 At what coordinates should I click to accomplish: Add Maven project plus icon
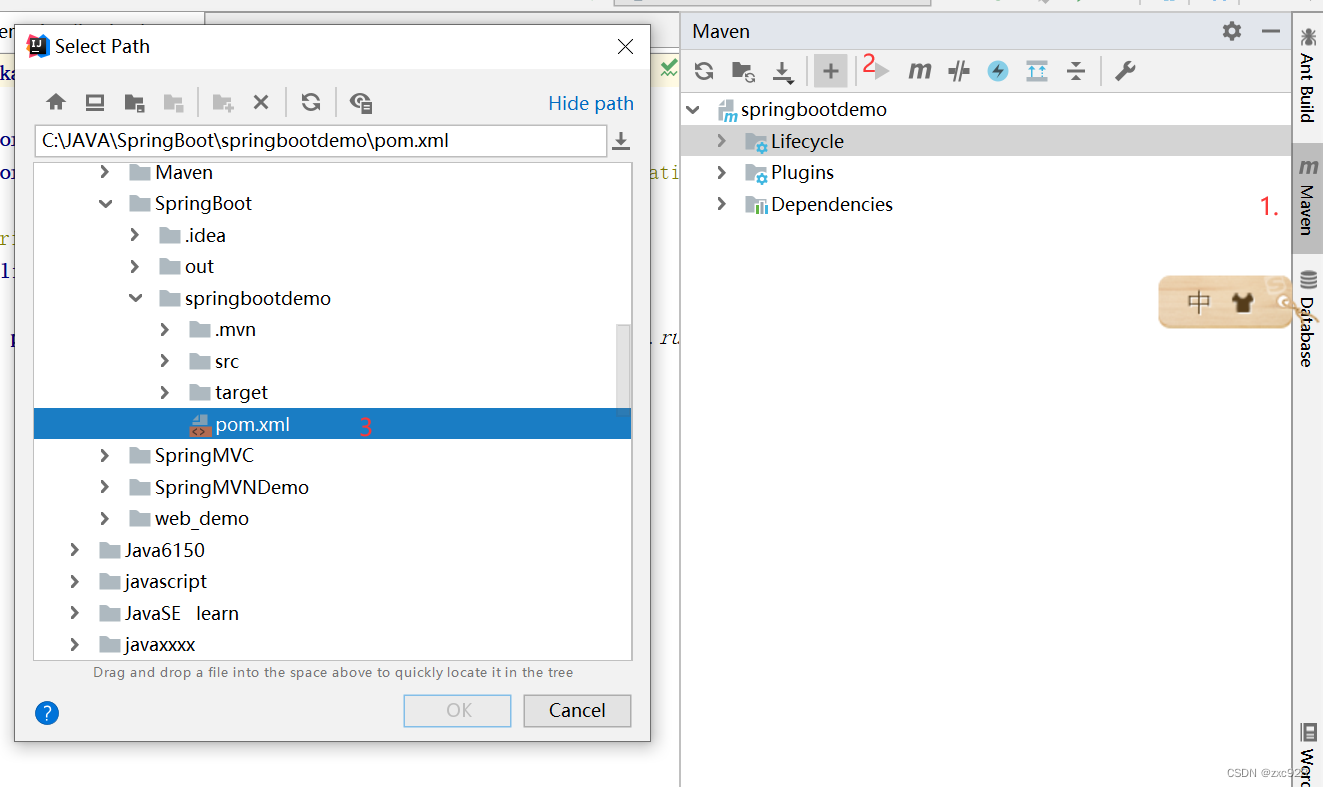[x=830, y=71]
